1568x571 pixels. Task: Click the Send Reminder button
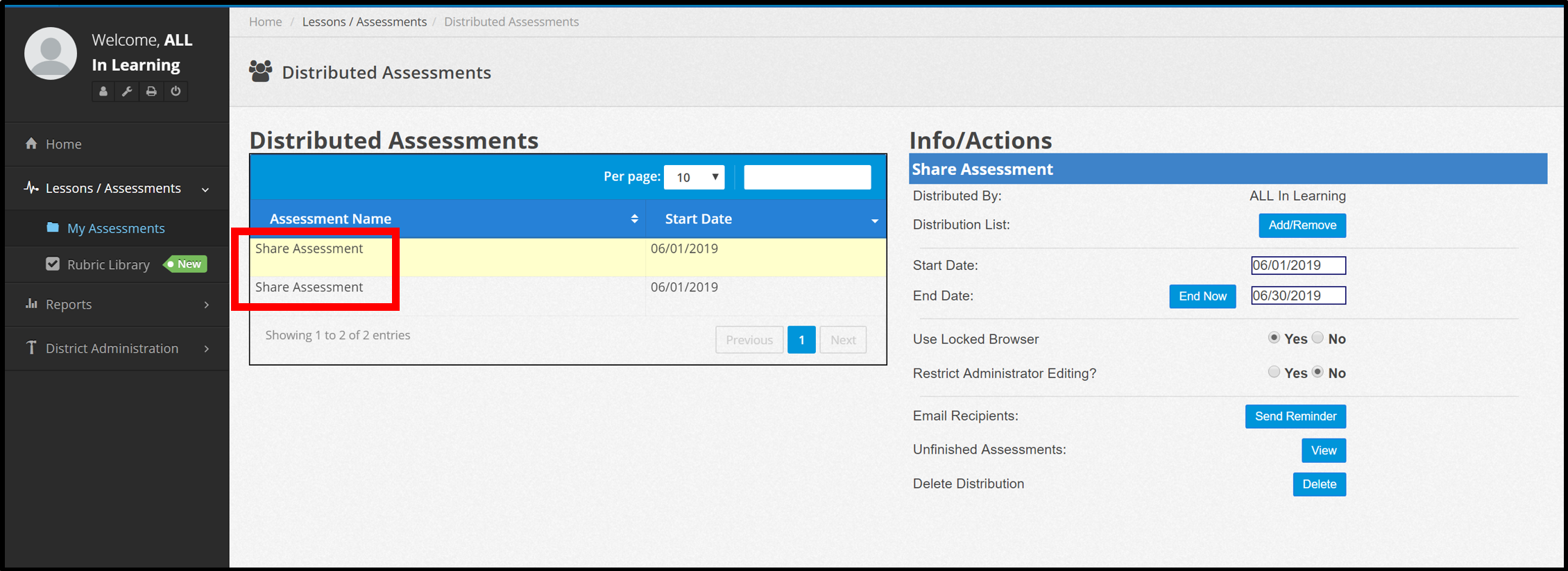(x=1295, y=416)
